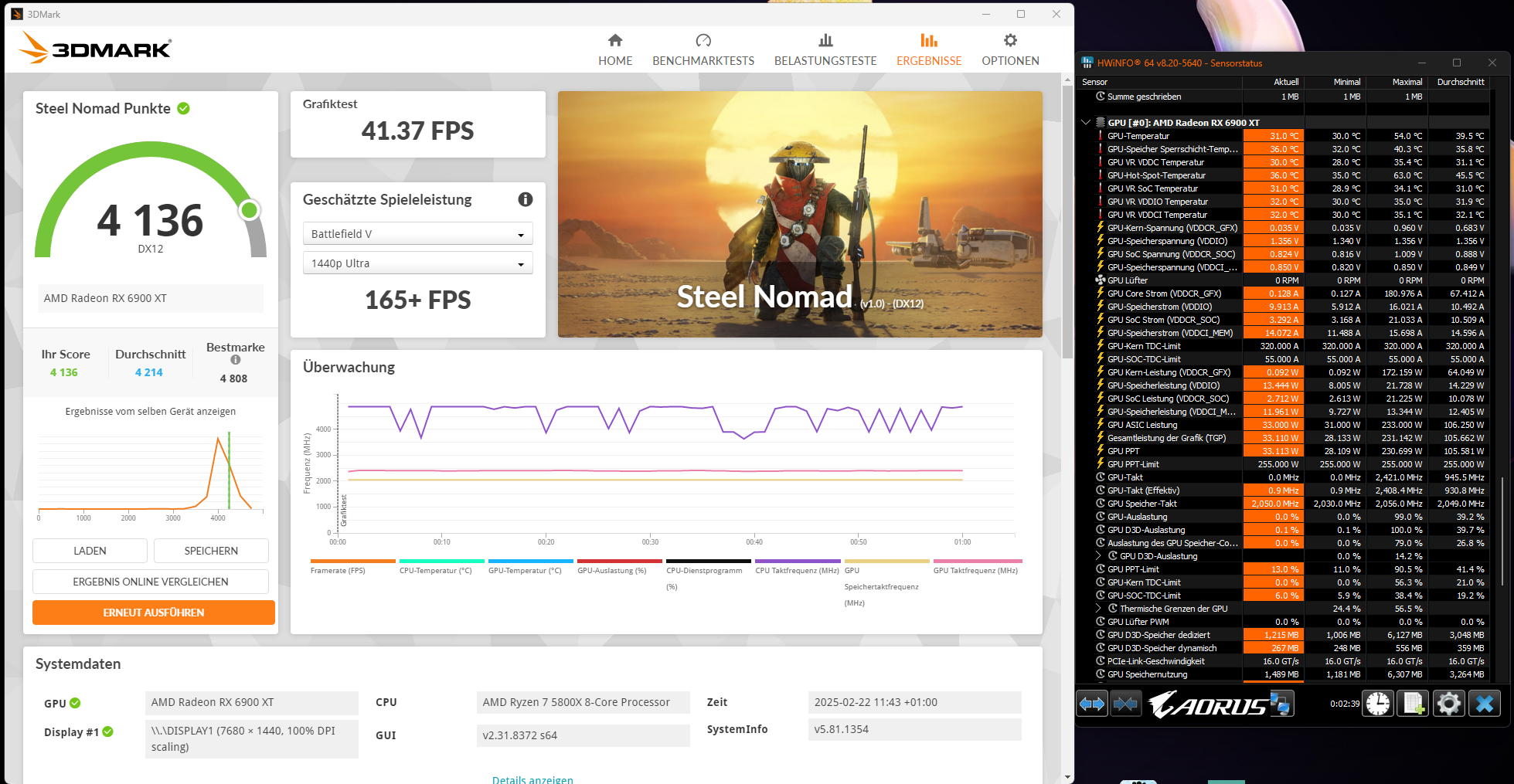Click the green checkmark beside GPU in Systemdaten
This screenshot has width=1514, height=784.
pyautogui.click(x=75, y=703)
